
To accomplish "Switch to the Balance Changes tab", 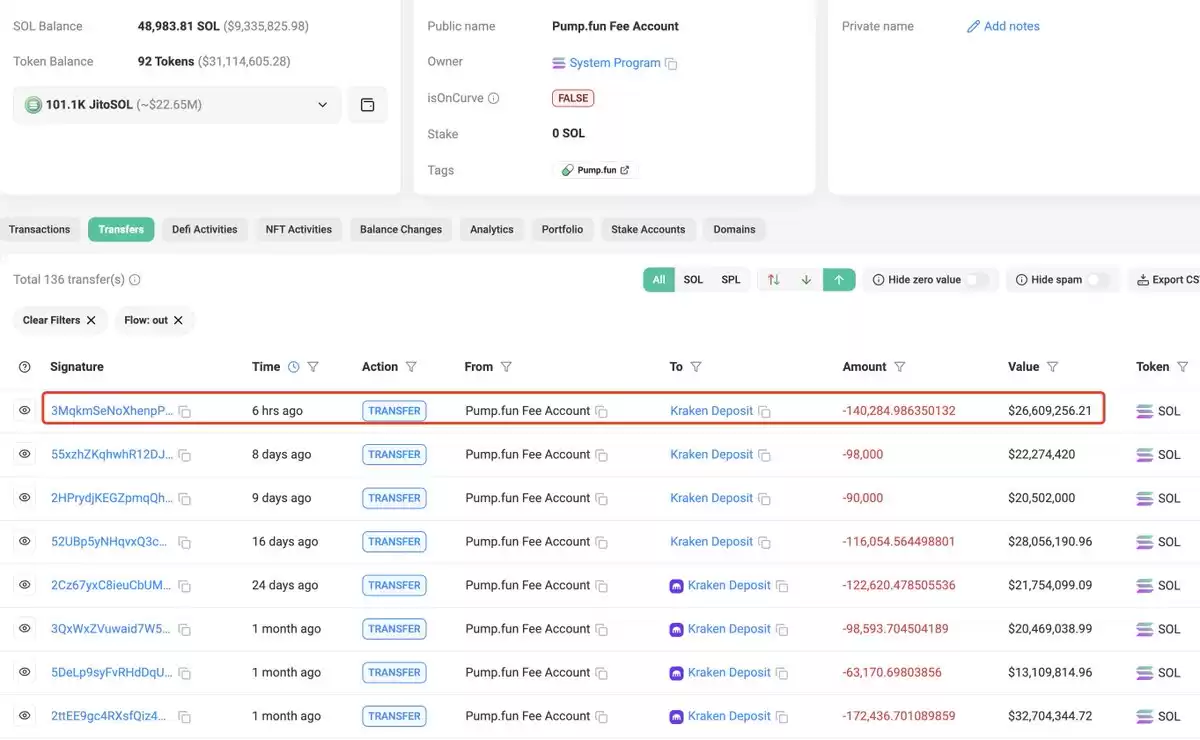I will pos(401,230).
